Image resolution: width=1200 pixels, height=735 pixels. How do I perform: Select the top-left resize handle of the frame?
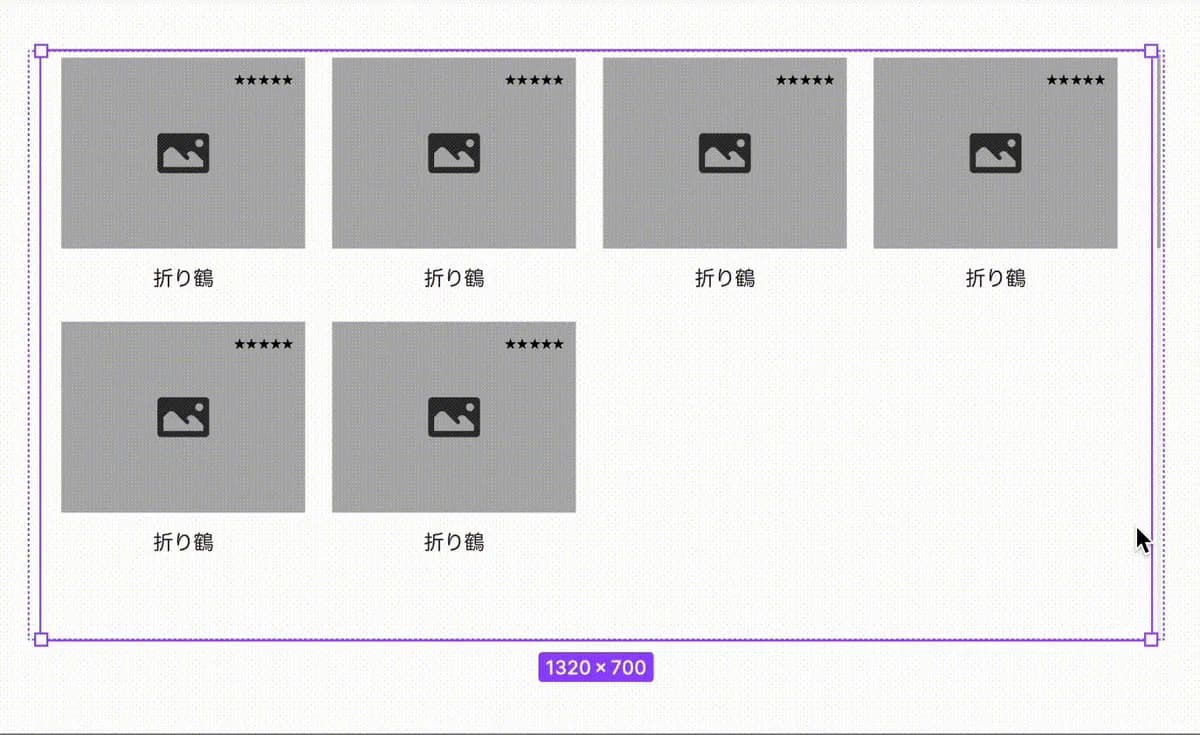41,50
